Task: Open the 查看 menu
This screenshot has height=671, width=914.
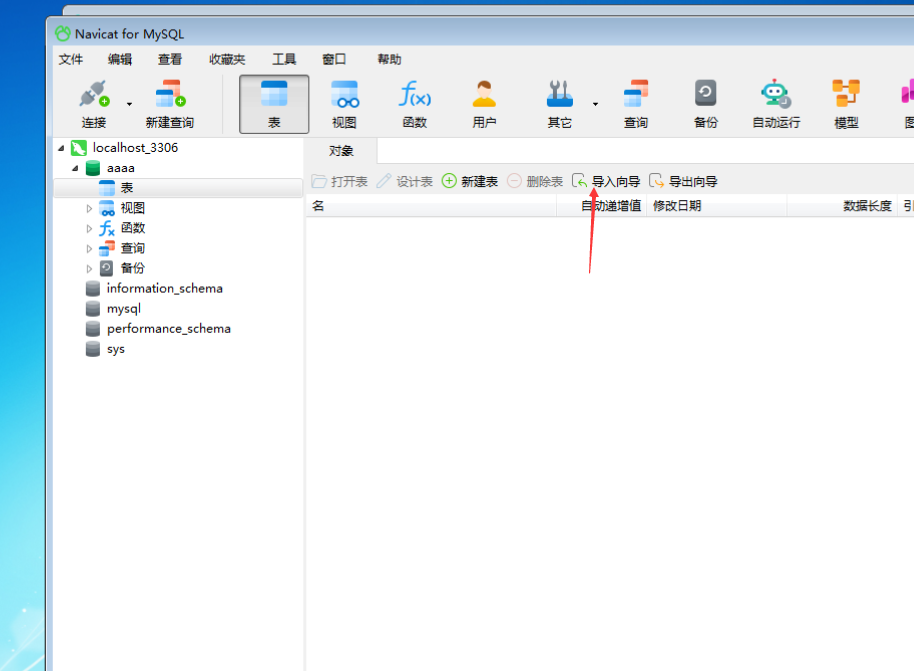Action: [170, 59]
